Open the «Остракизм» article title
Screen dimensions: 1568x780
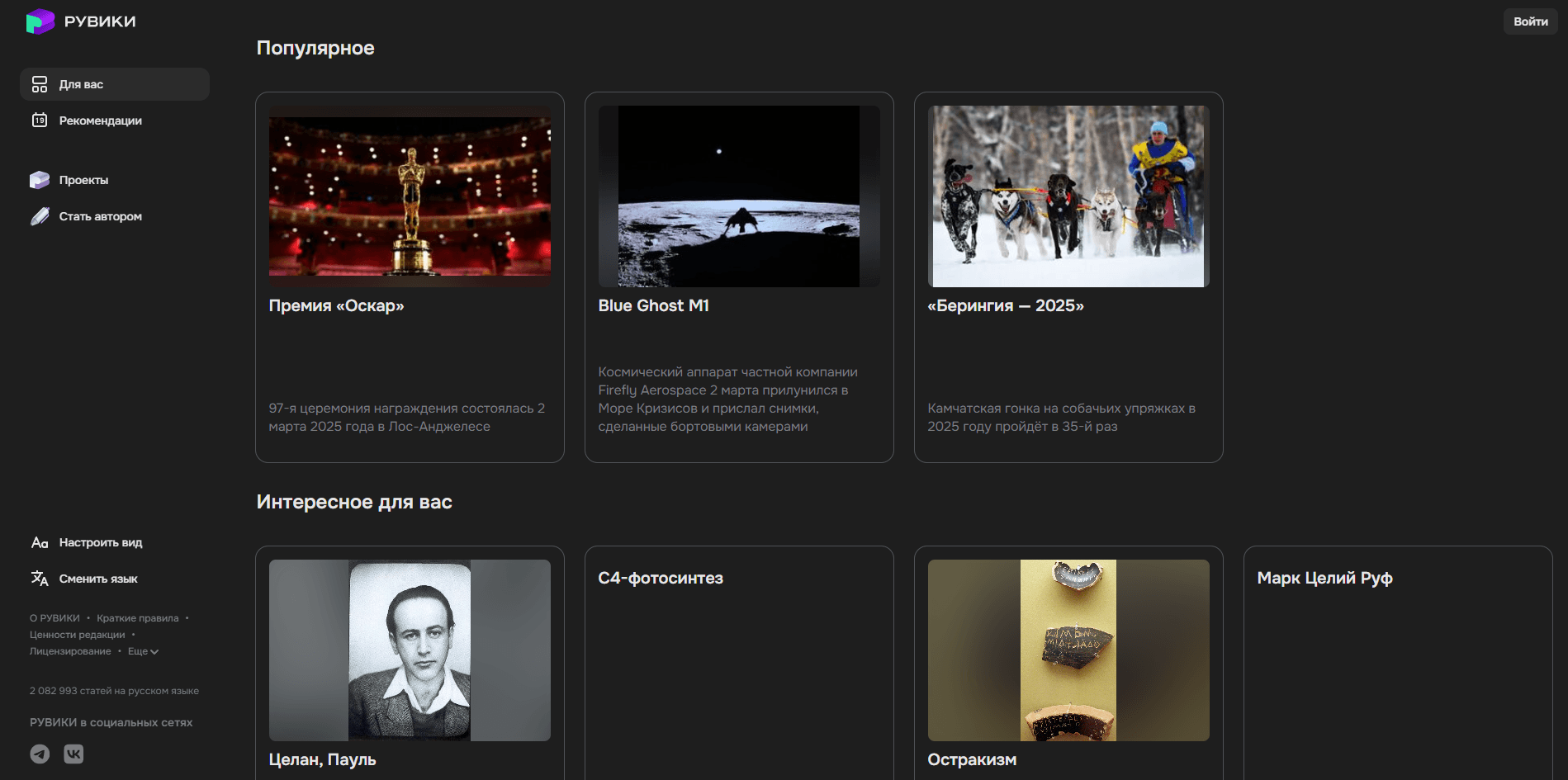point(972,759)
